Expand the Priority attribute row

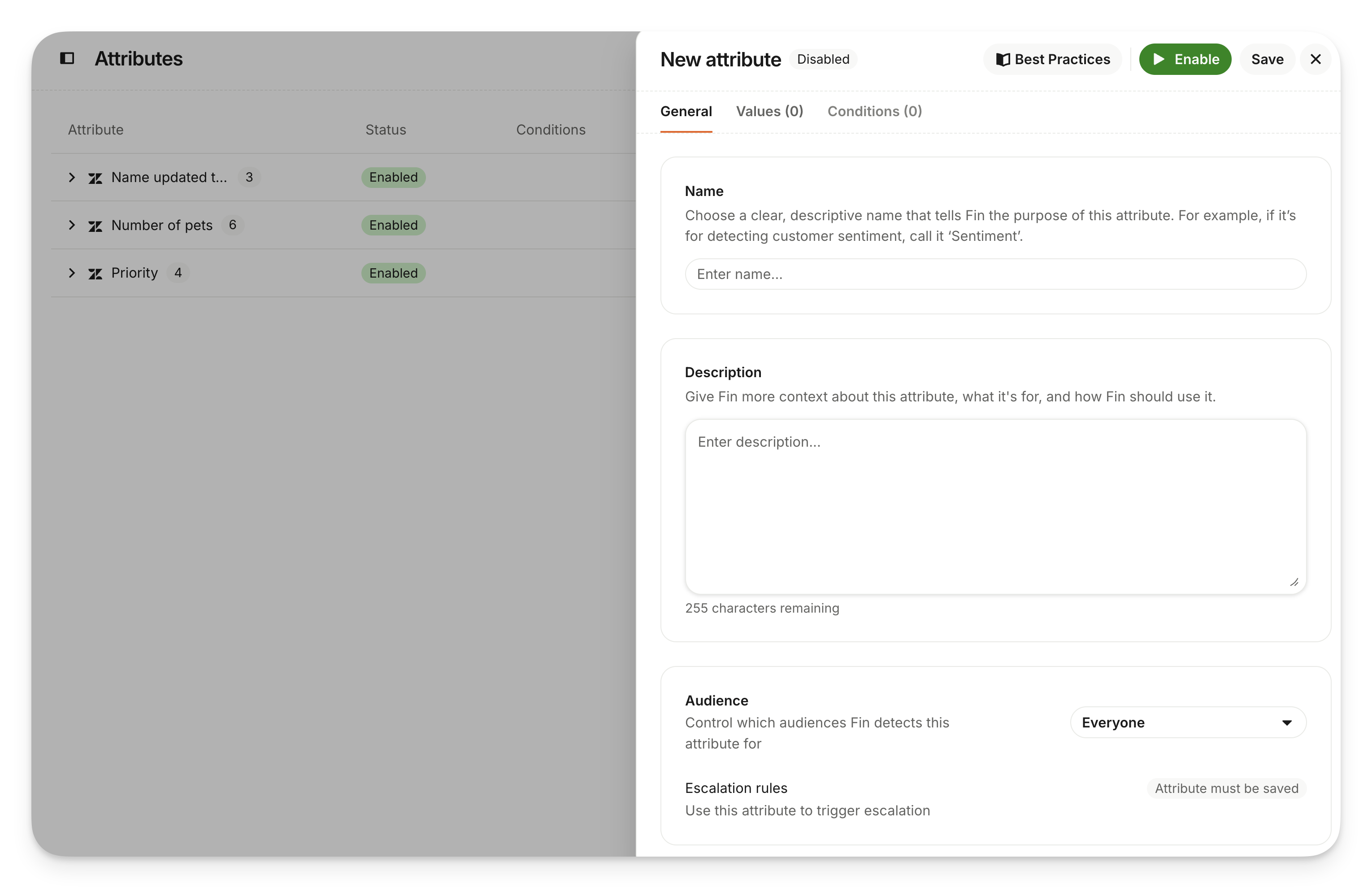(72, 273)
